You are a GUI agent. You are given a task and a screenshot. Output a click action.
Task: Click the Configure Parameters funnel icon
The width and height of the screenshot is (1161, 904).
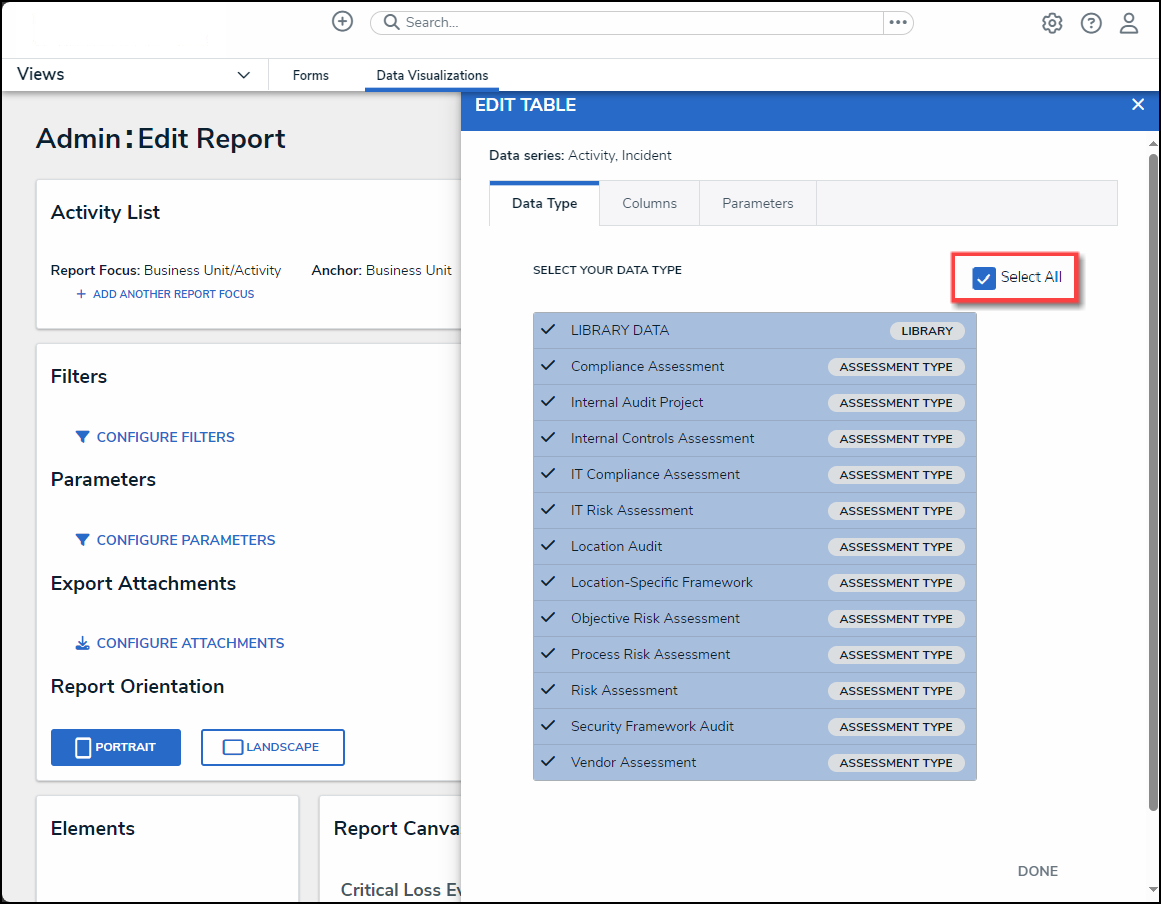coord(82,540)
